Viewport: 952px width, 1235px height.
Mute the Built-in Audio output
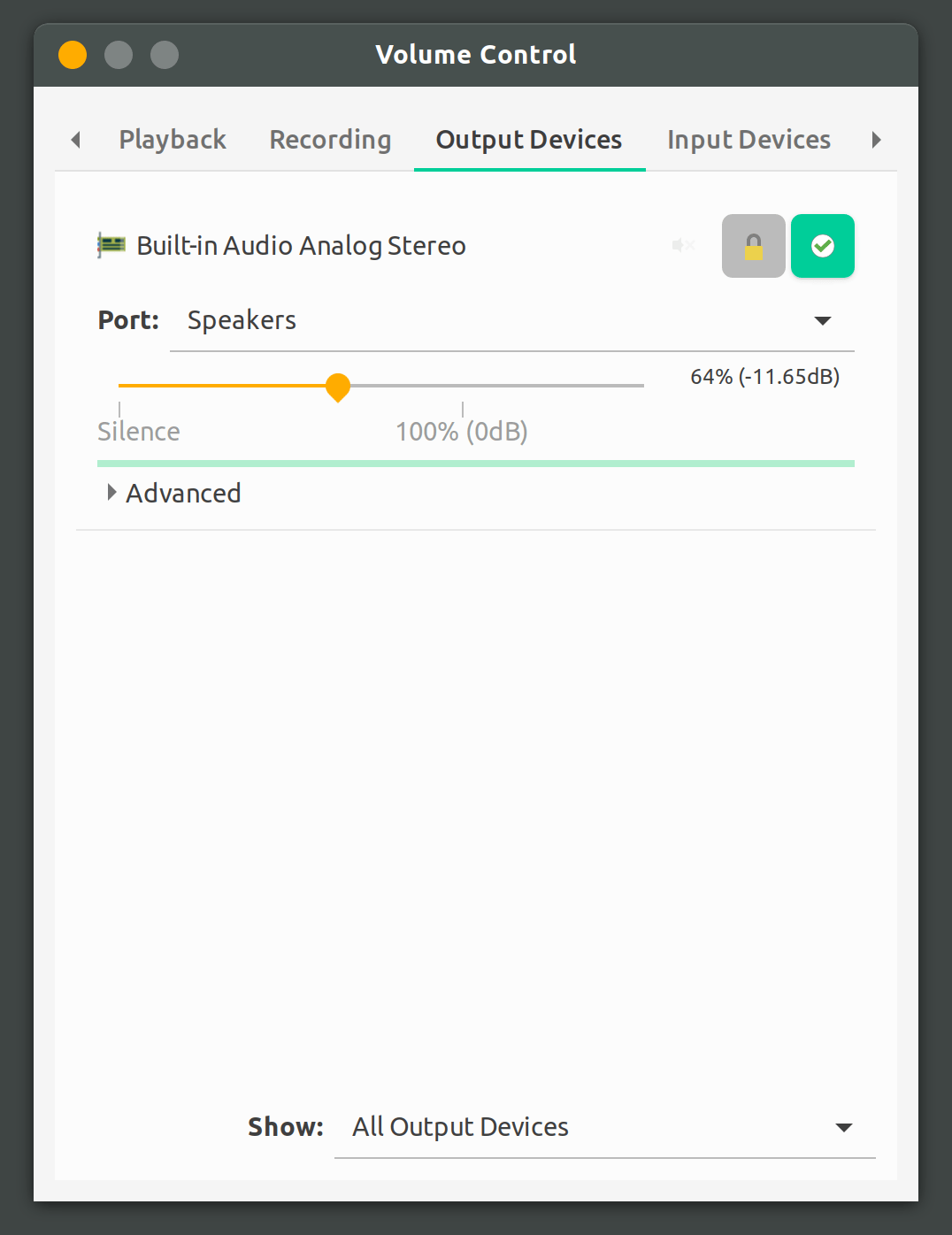coord(683,245)
